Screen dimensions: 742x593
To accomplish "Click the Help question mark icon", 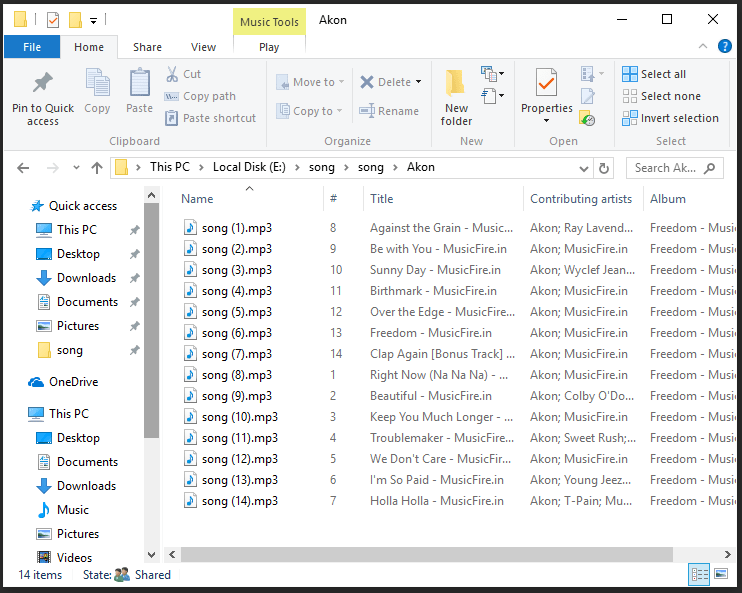I will click(724, 46).
